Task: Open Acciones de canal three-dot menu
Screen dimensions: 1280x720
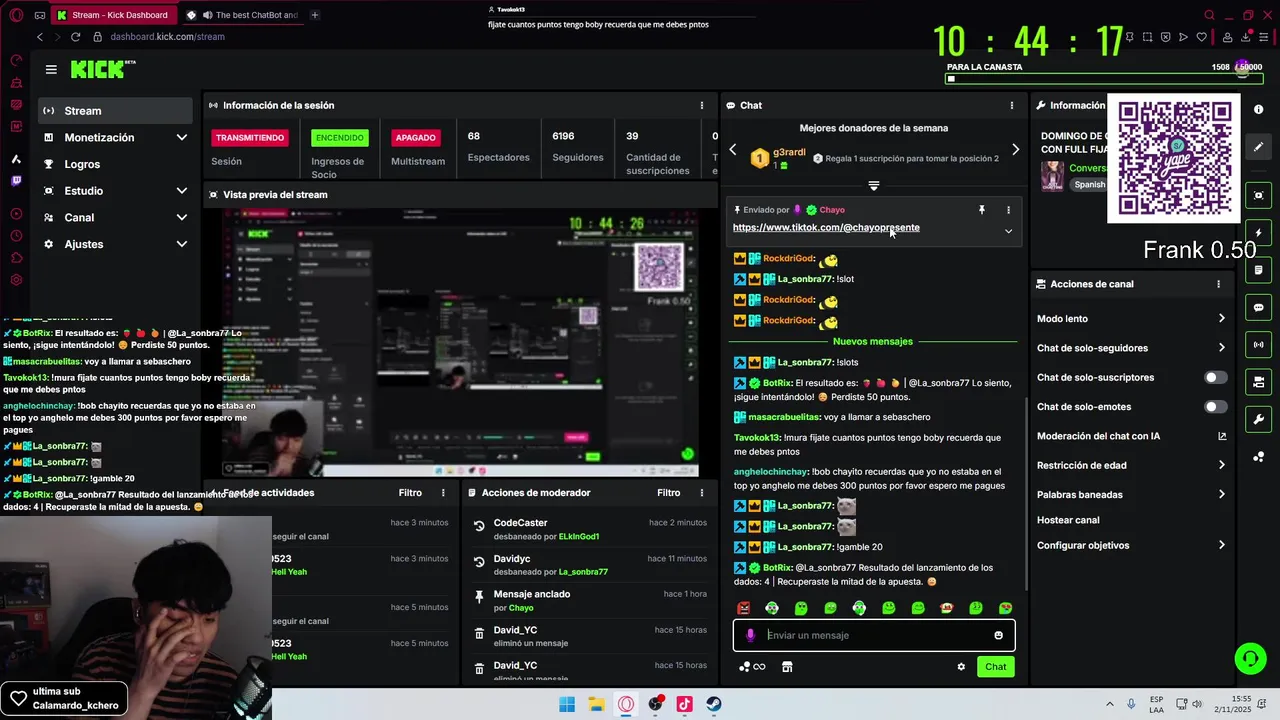Action: pyautogui.click(x=1218, y=284)
